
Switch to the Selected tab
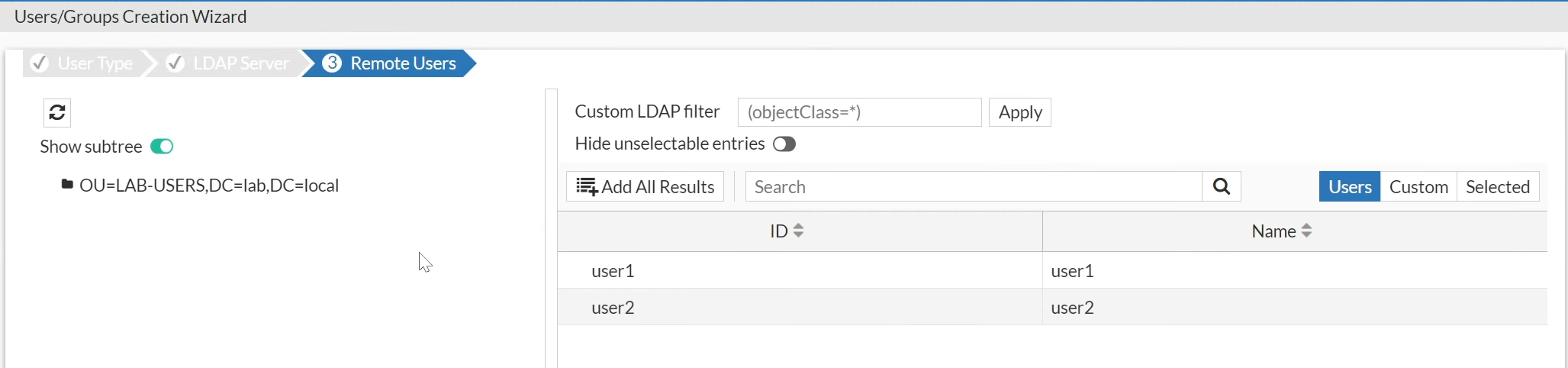click(x=1498, y=187)
